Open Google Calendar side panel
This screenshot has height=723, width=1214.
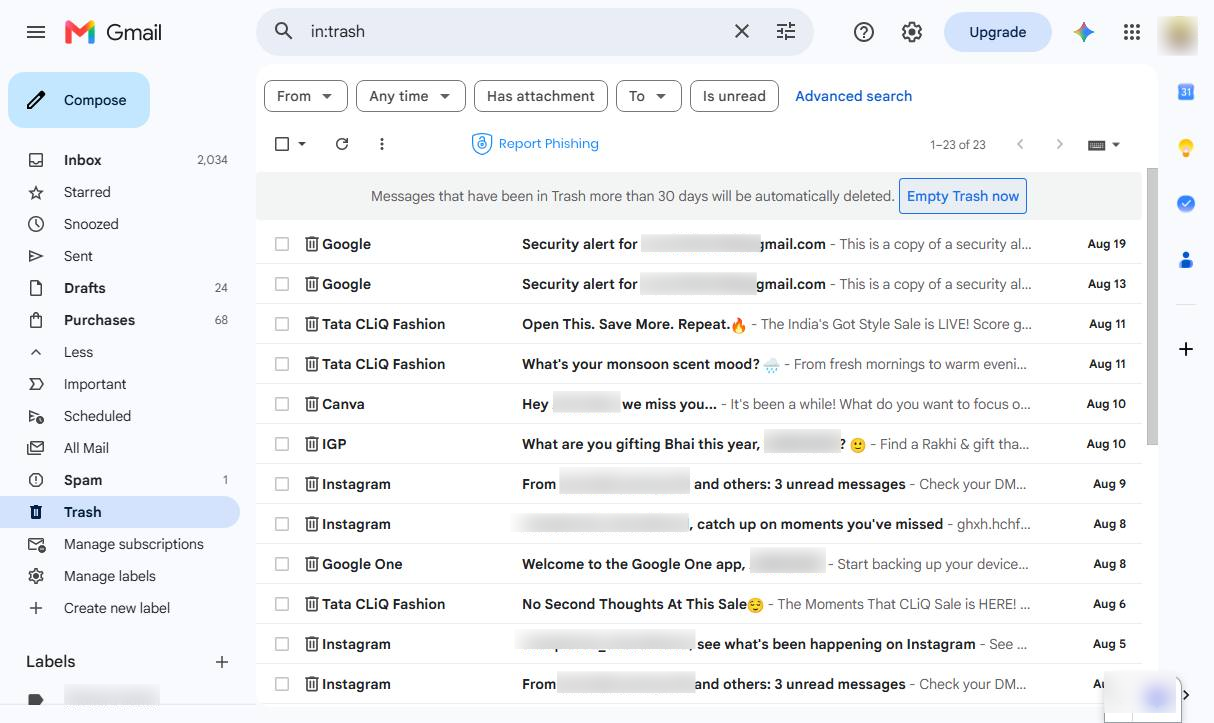1186,92
